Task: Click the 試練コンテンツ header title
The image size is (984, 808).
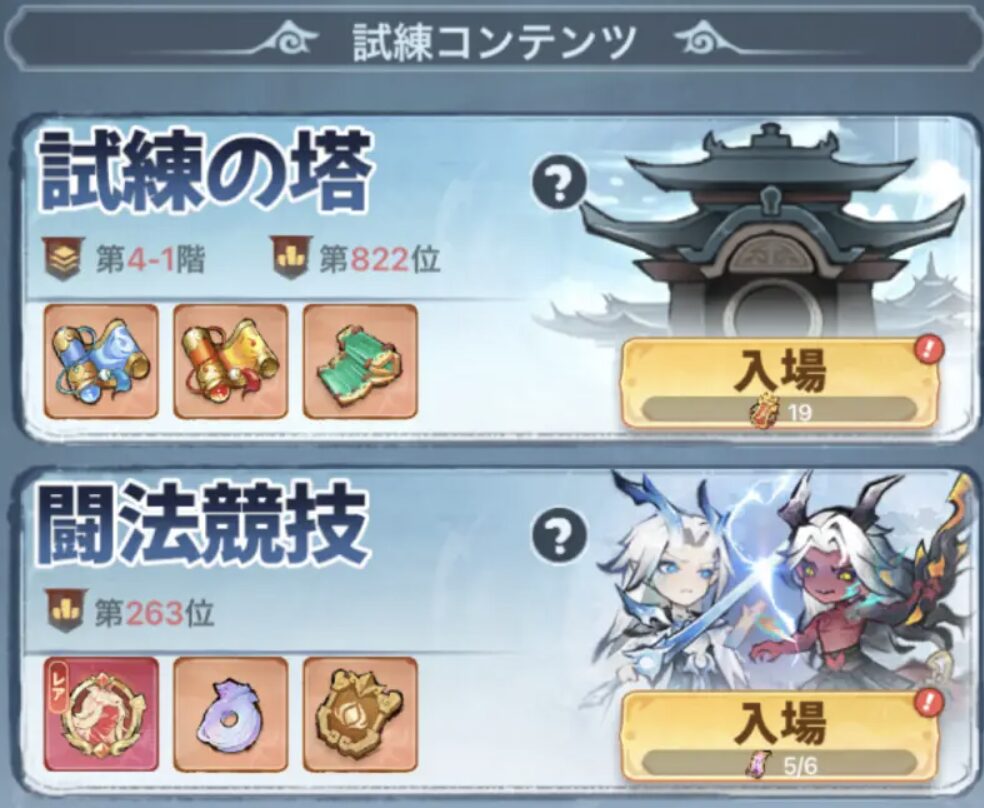Action: click(495, 43)
